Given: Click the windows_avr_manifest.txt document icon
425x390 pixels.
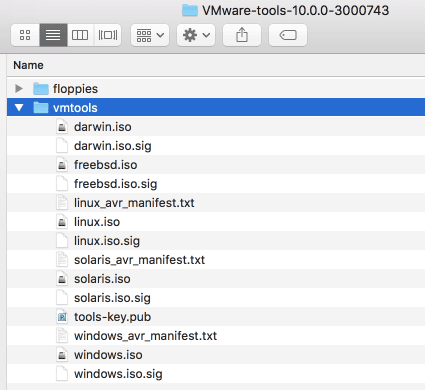Looking at the screenshot, I should click(62, 336).
